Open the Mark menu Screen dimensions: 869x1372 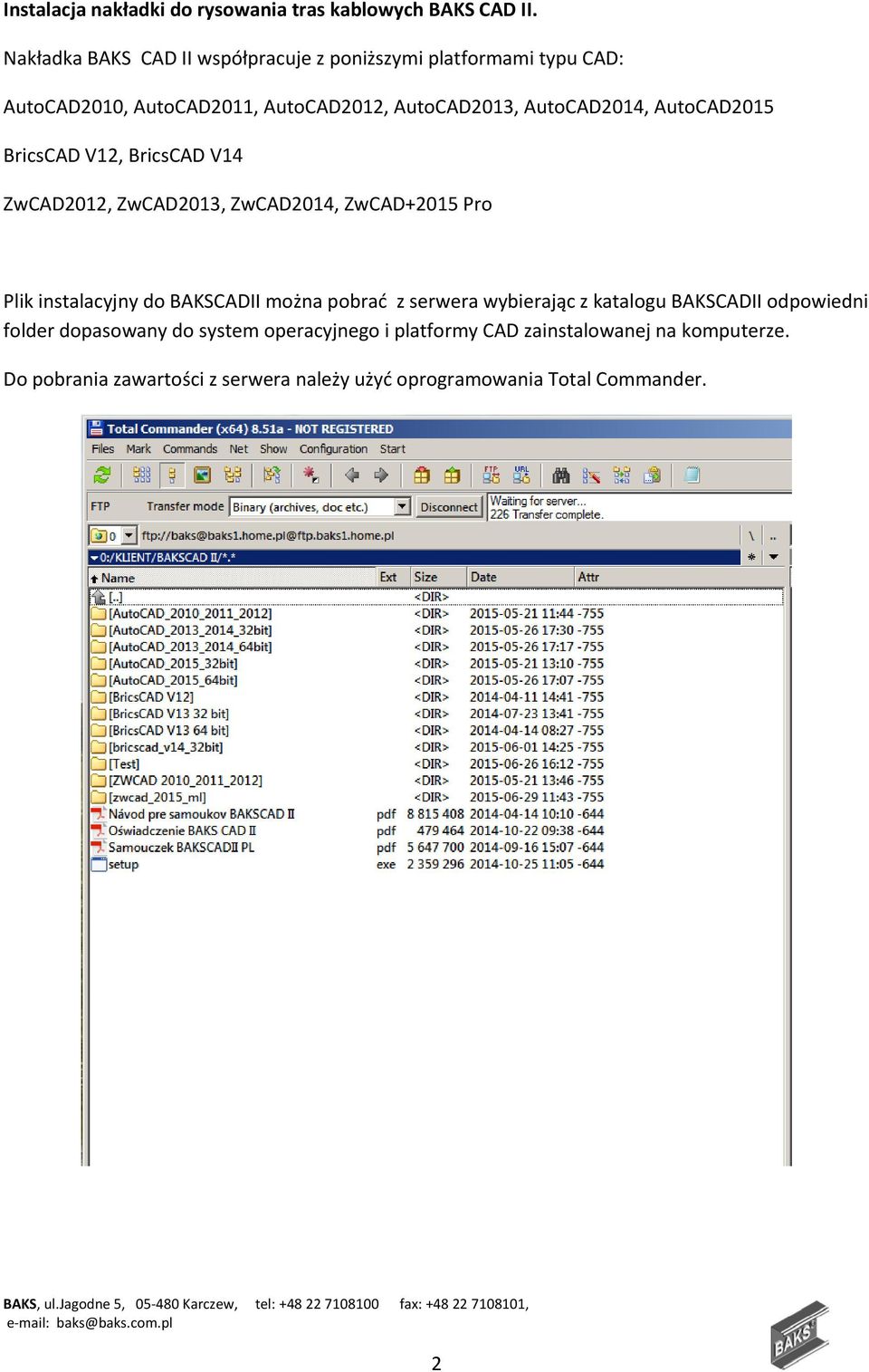(138, 448)
